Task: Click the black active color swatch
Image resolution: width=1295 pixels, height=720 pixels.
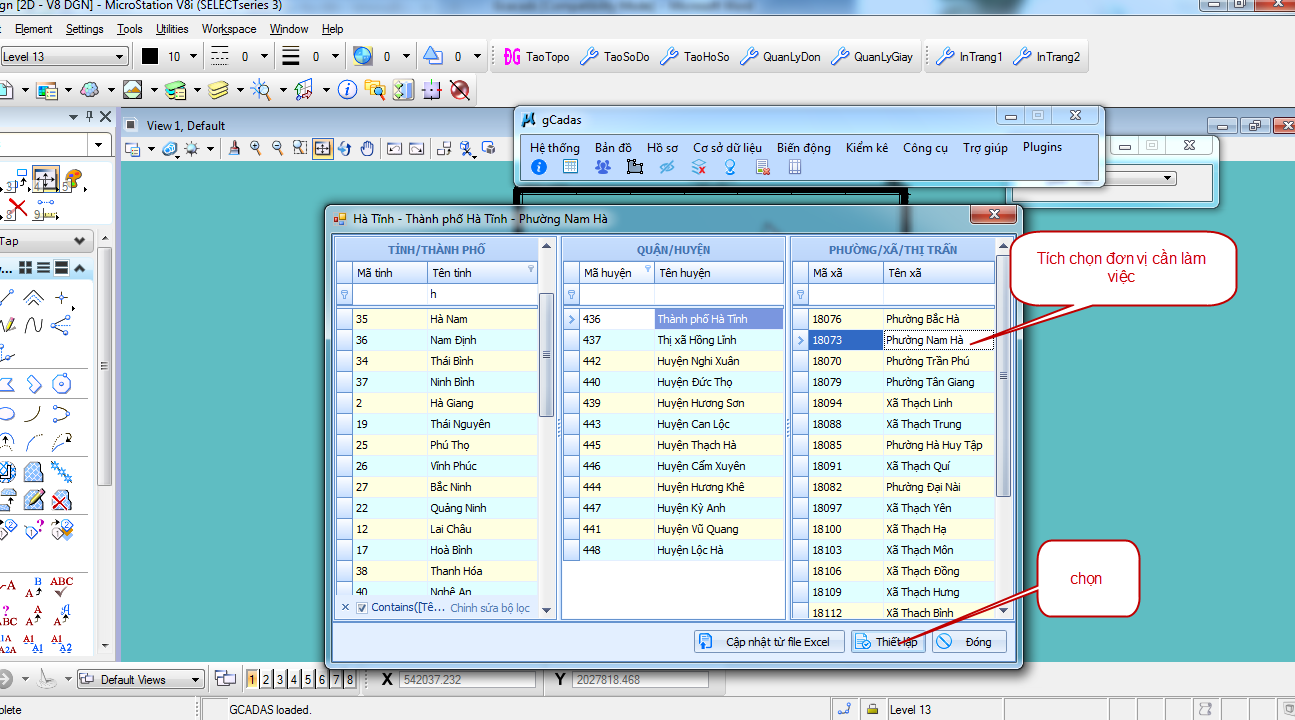Action: click(150, 57)
